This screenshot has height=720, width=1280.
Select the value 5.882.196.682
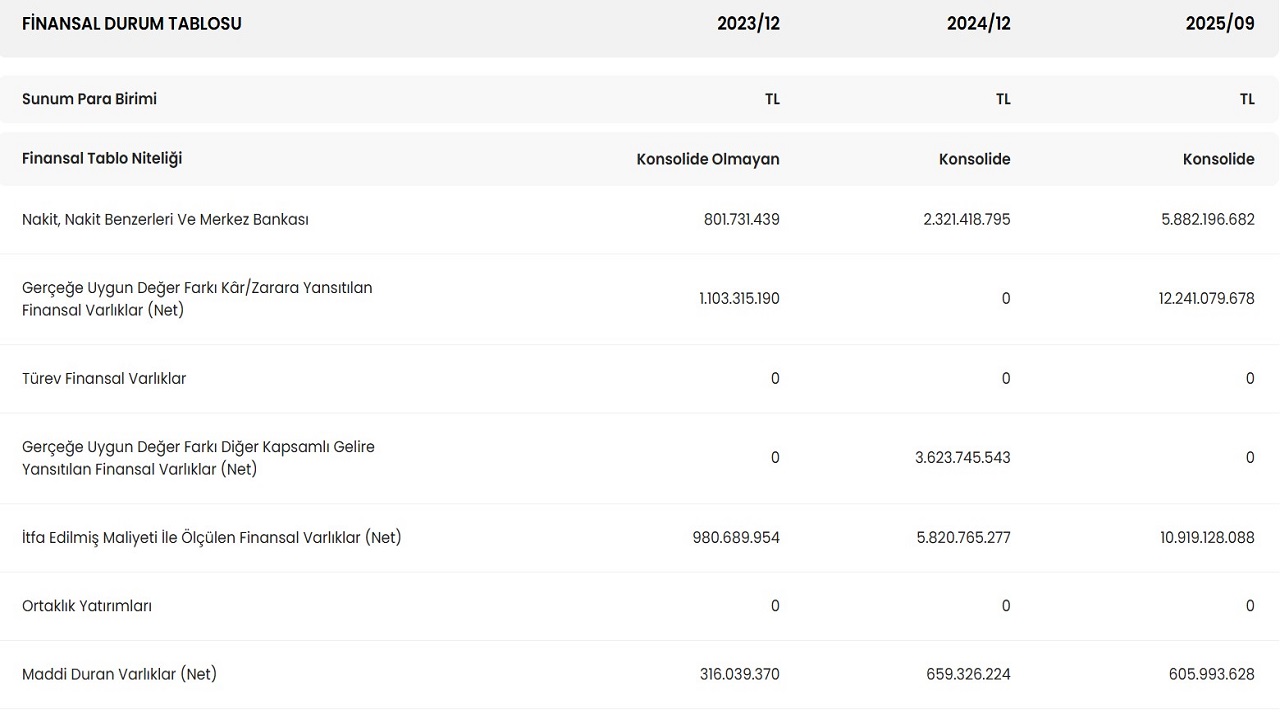(x=1207, y=219)
